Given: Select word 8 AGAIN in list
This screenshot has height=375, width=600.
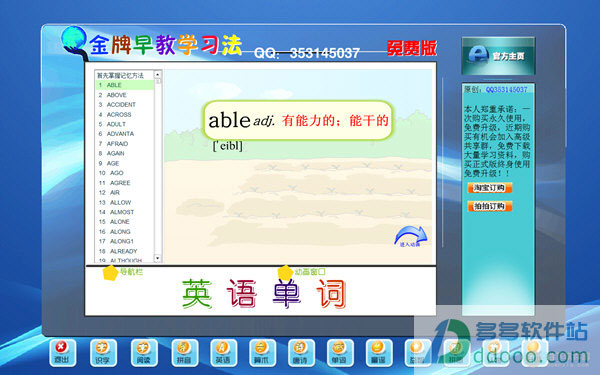Looking at the screenshot, I should (x=124, y=153).
